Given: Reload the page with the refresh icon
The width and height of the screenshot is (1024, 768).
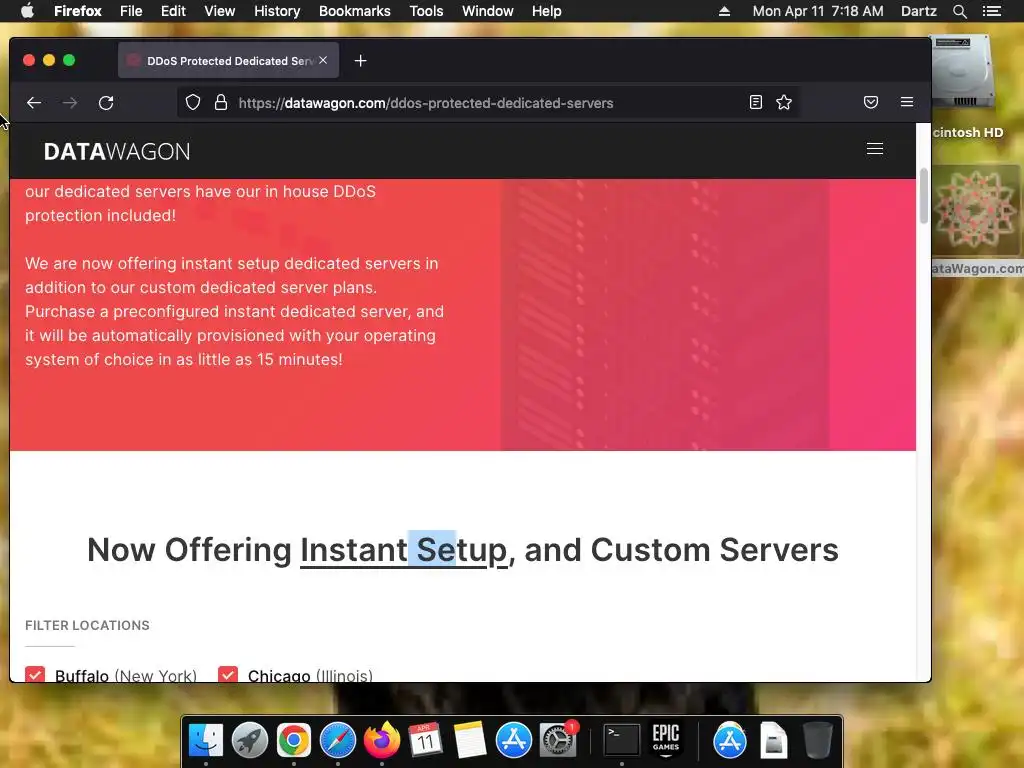Looking at the screenshot, I should click(106, 103).
